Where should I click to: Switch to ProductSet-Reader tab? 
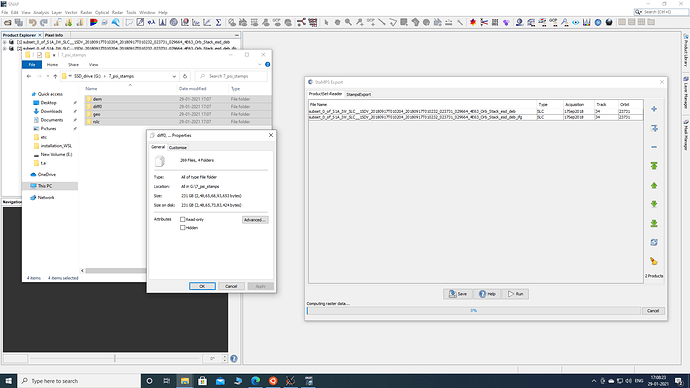325,94
